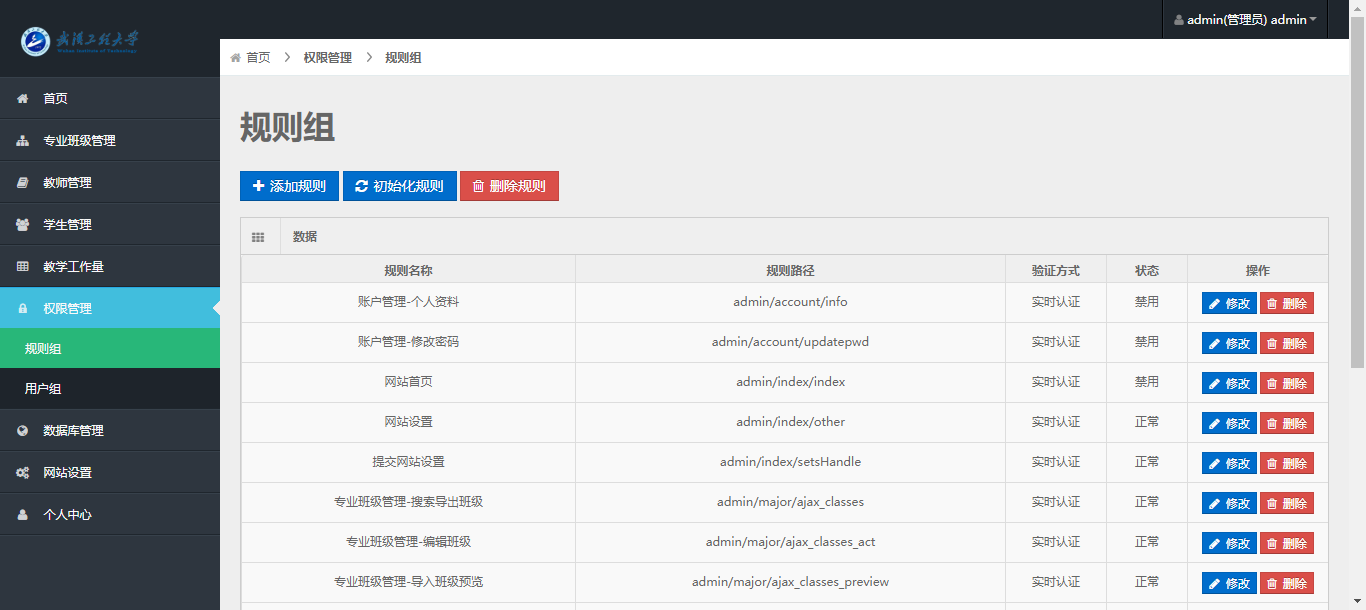This screenshot has width=1366, height=610.
Task: Open the admin user dropdown menu
Action: (1245, 20)
